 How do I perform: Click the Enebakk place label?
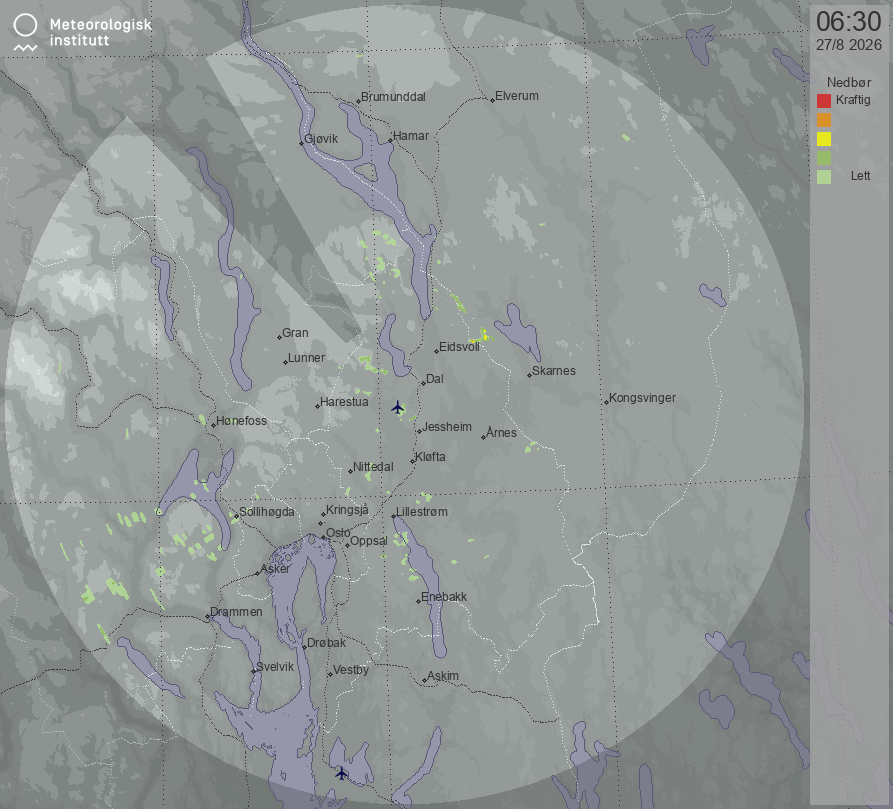(444, 597)
